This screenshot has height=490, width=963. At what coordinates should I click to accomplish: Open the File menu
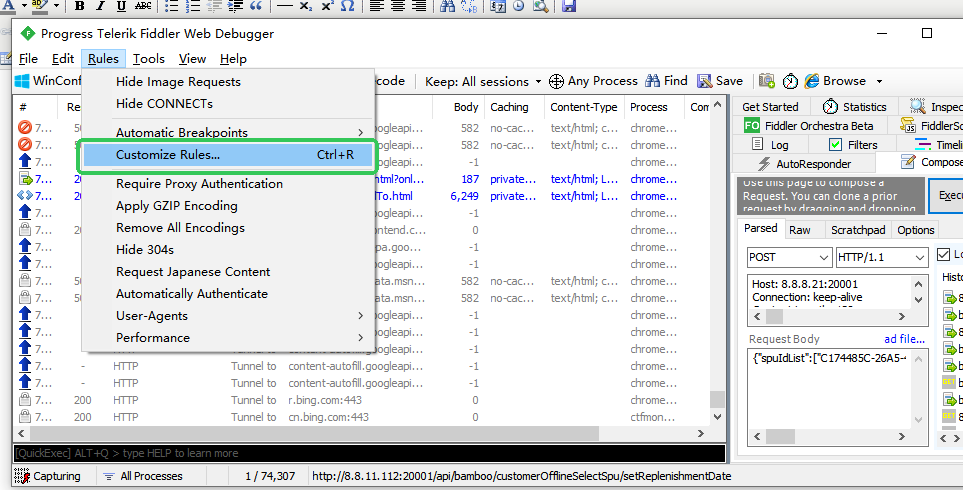pyautogui.click(x=28, y=59)
